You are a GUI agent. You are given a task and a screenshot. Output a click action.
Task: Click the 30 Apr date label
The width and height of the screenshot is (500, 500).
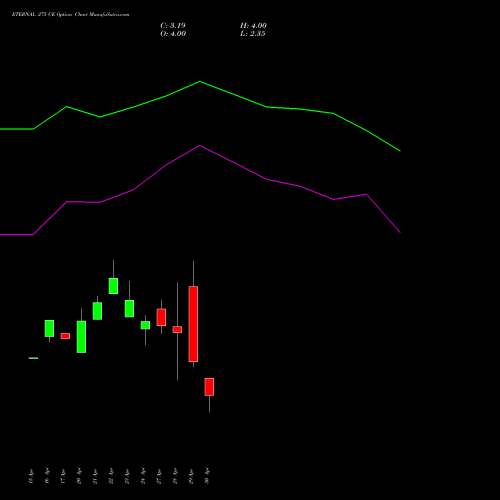coord(207,476)
